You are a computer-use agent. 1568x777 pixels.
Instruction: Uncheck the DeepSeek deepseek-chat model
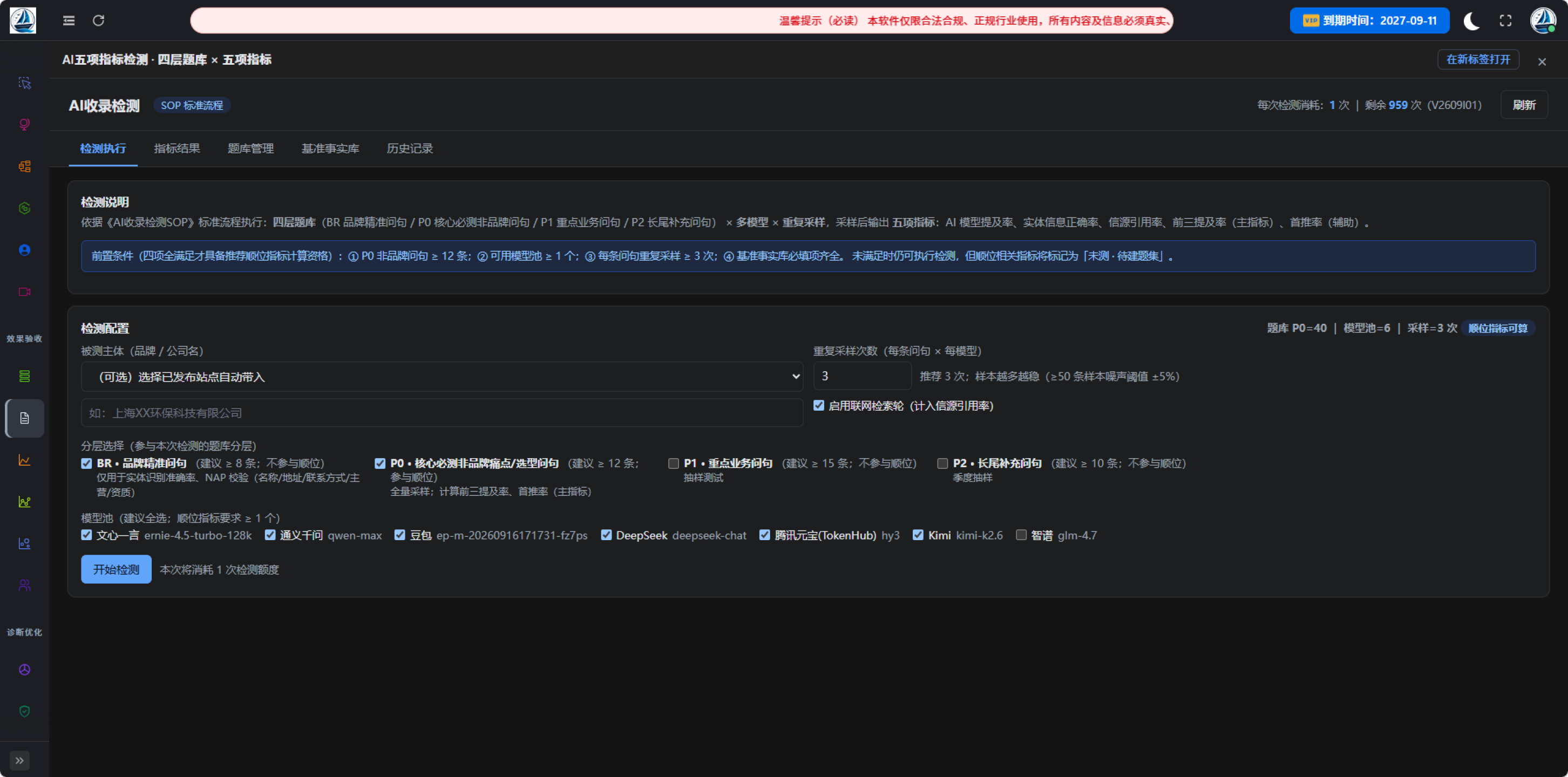(x=606, y=535)
